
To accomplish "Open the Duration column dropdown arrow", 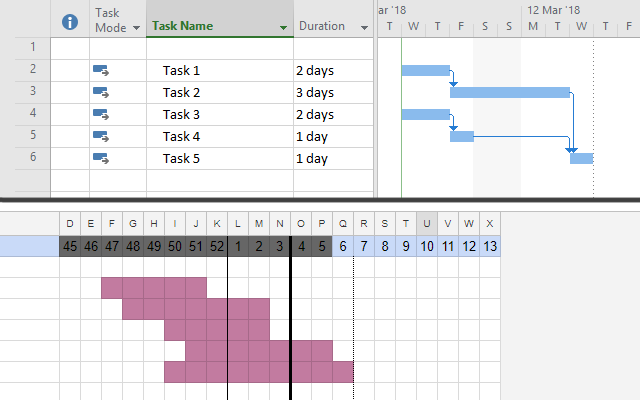I will pyautogui.click(x=363, y=27).
